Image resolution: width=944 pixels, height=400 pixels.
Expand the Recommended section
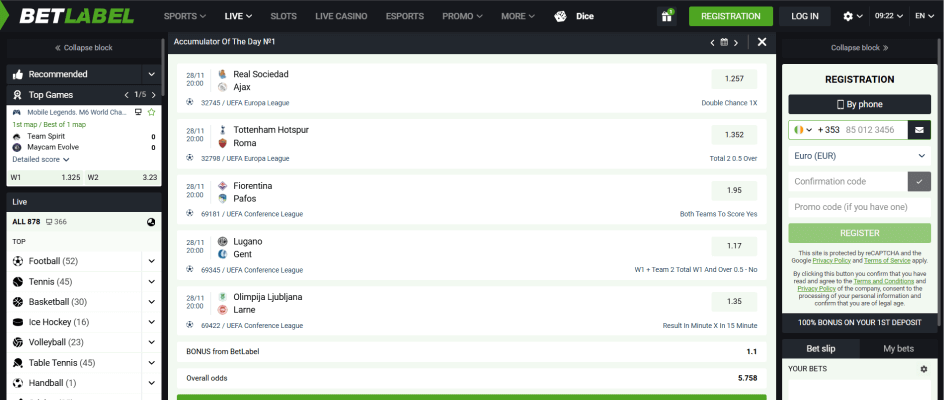[151, 74]
